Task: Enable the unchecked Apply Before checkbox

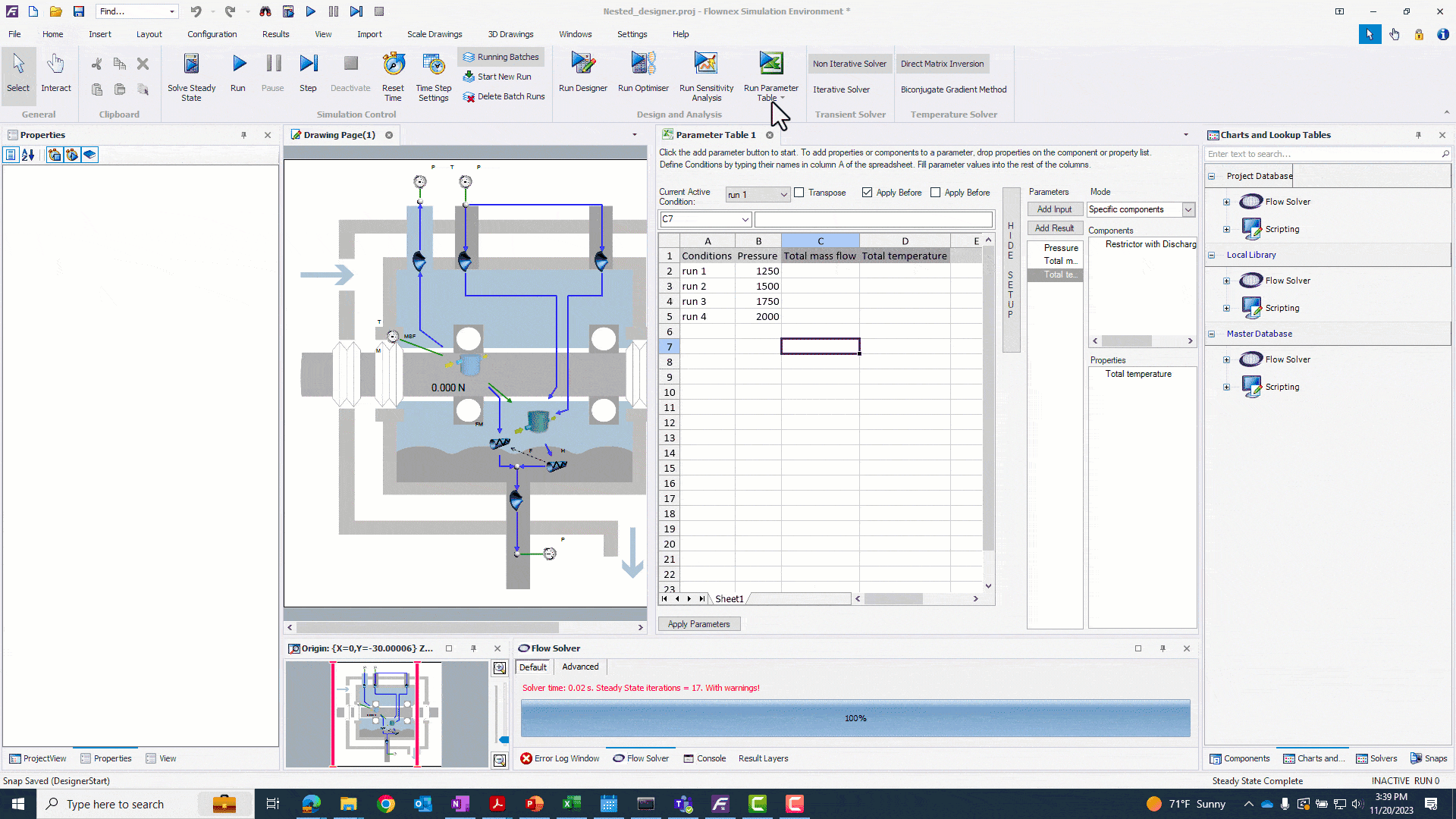Action: (x=935, y=193)
